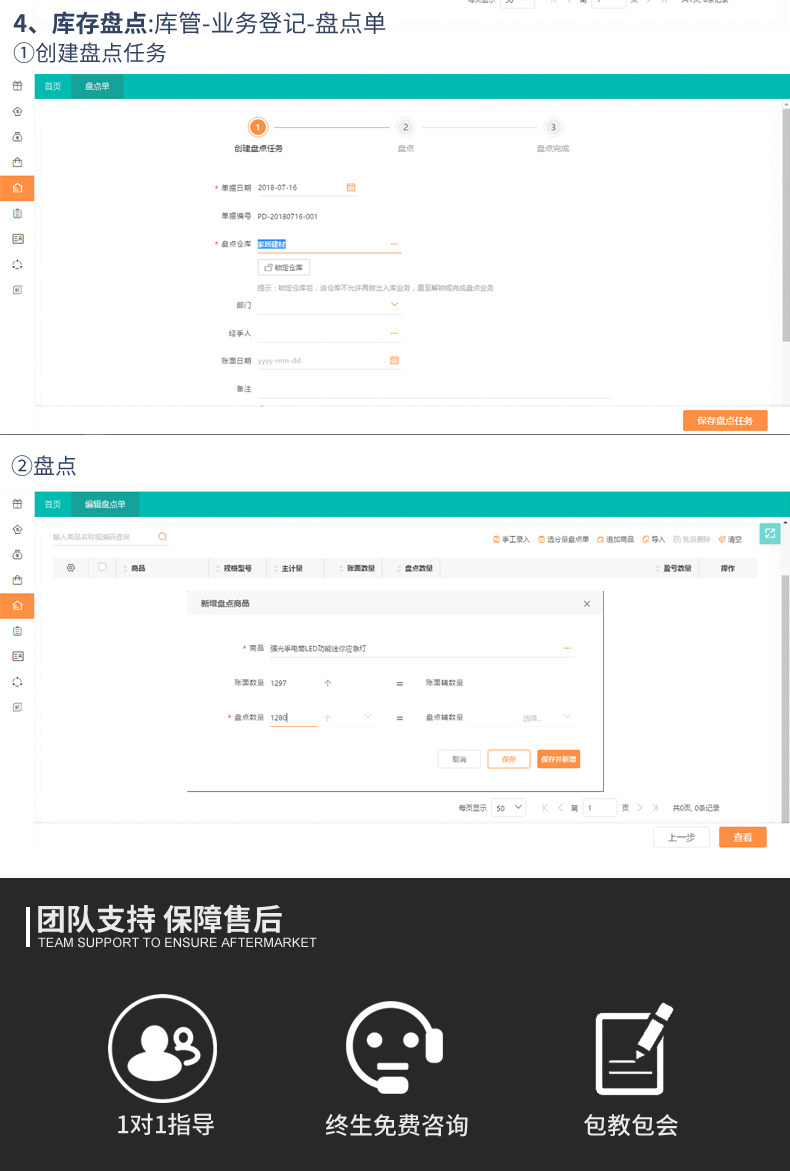
Task: Click the orange 查看 button
Action: point(743,837)
